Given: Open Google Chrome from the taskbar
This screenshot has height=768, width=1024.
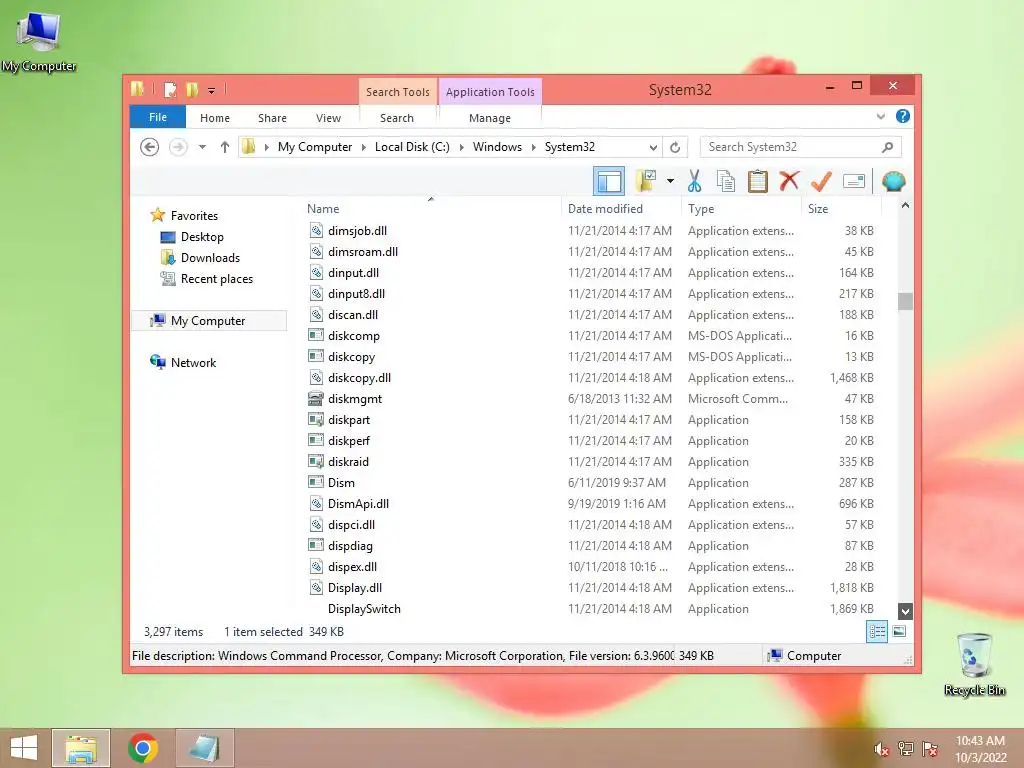Looking at the screenshot, I should point(143,748).
